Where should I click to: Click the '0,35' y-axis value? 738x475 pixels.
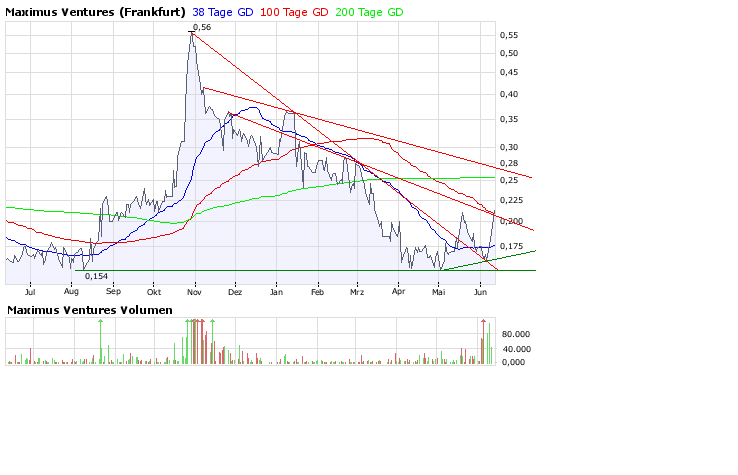[x=509, y=120]
